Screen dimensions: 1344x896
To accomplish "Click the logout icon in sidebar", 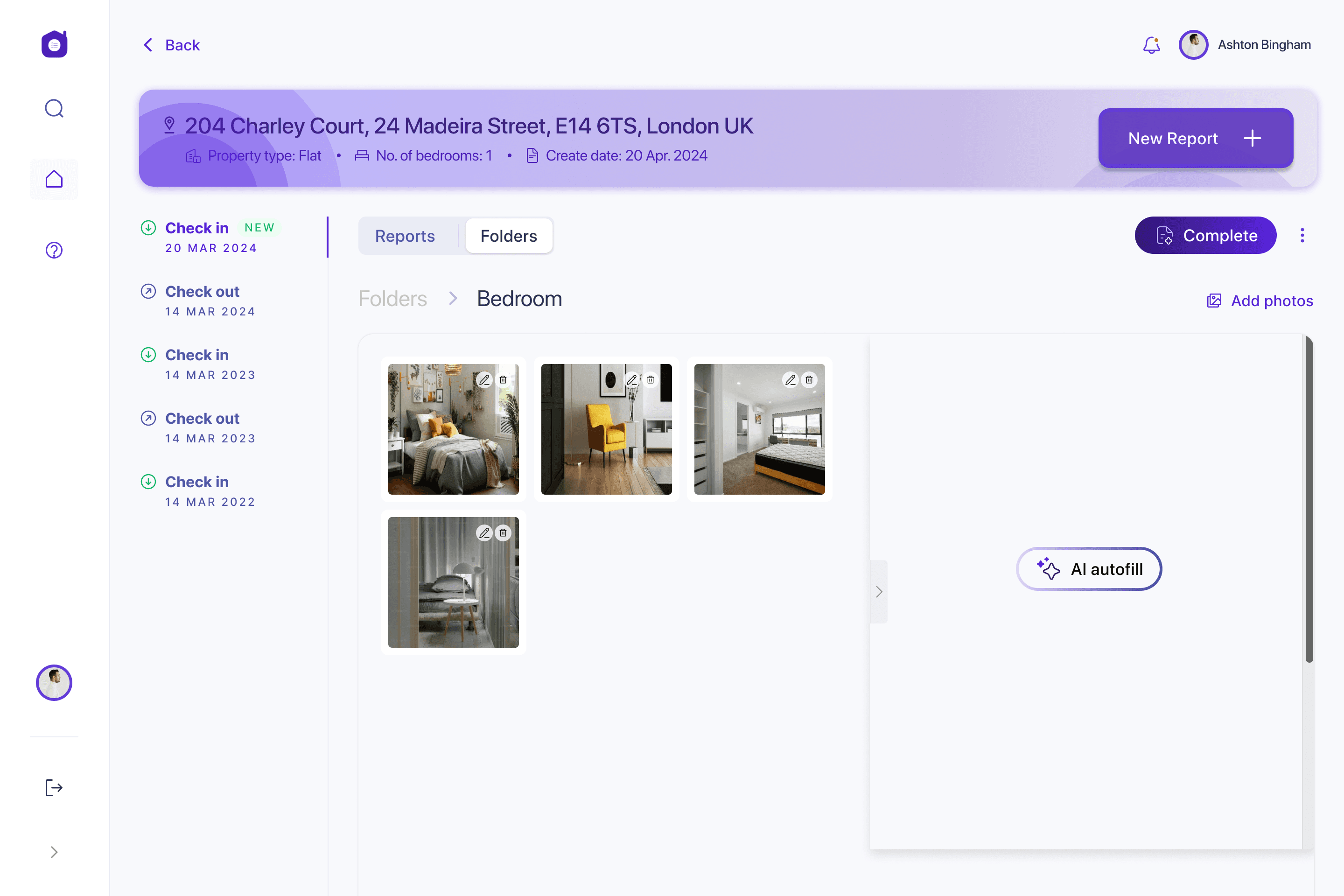I will (54, 787).
